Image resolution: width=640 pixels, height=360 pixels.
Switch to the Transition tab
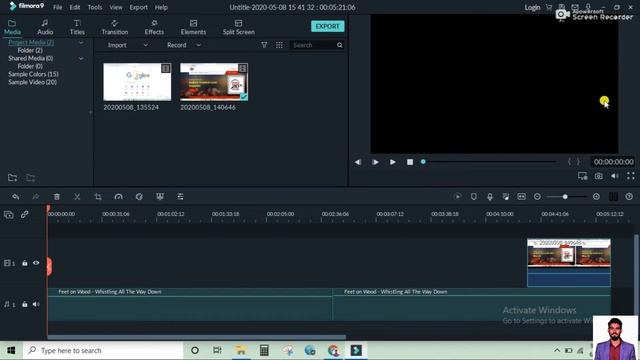[115, 27]
